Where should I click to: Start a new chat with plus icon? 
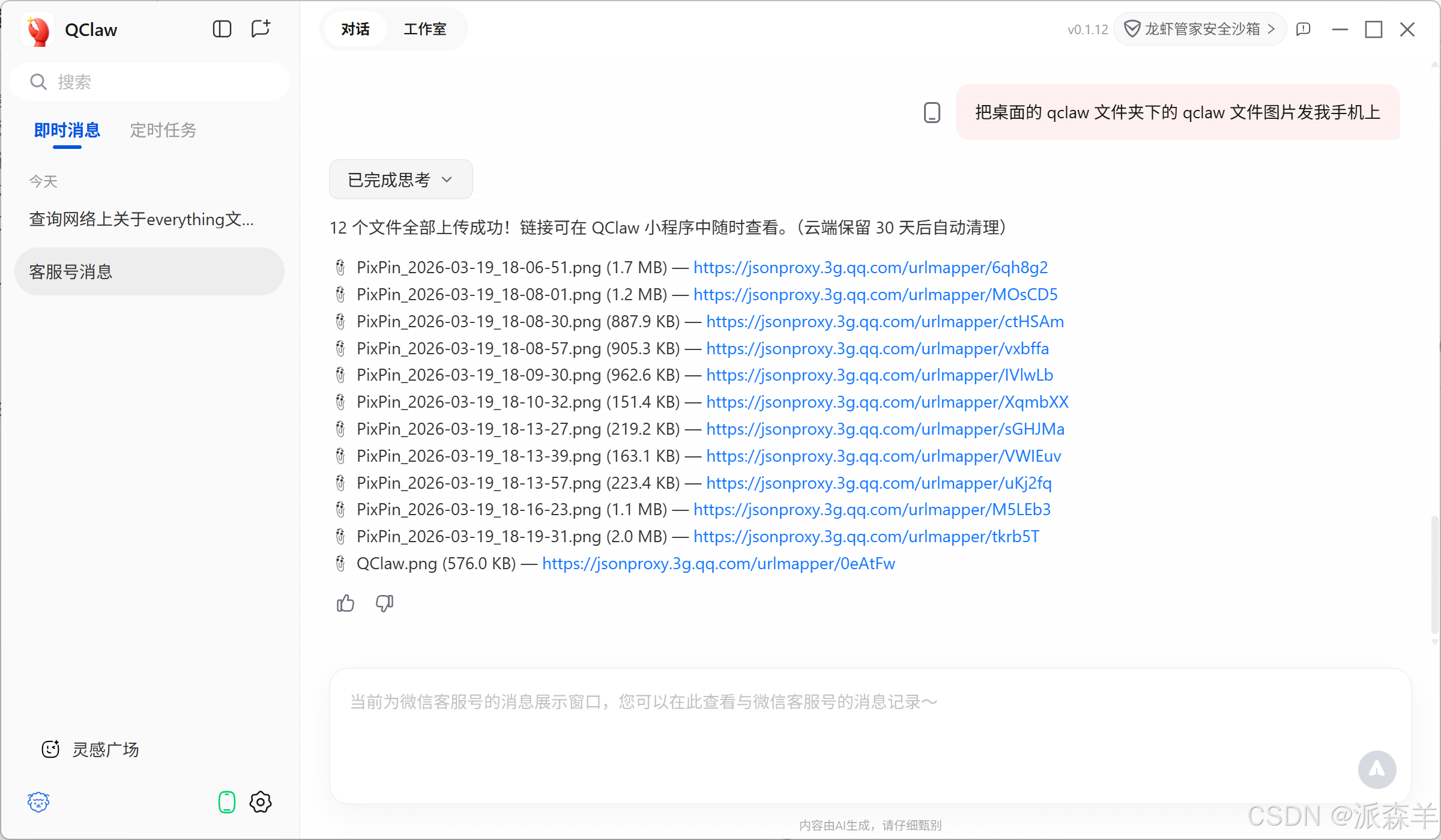pyautogui.click(x=261, y=29)
